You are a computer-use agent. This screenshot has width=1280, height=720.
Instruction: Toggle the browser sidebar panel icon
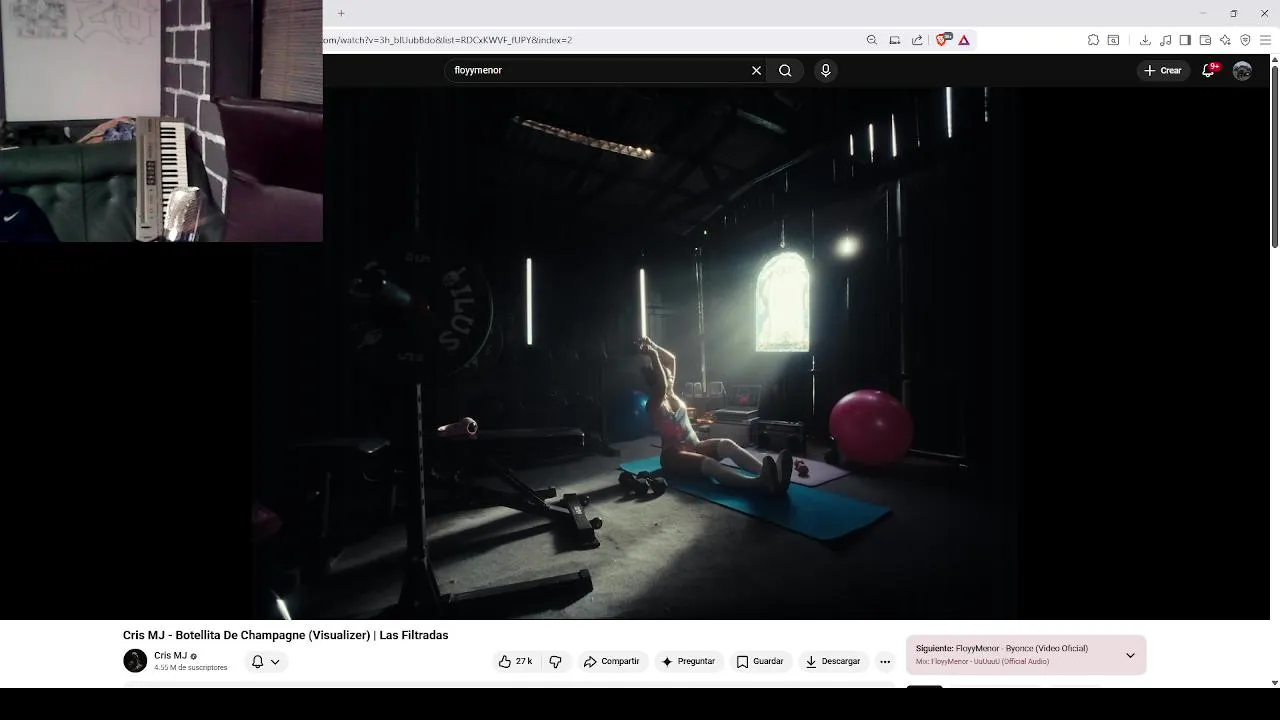point(1185,40)
